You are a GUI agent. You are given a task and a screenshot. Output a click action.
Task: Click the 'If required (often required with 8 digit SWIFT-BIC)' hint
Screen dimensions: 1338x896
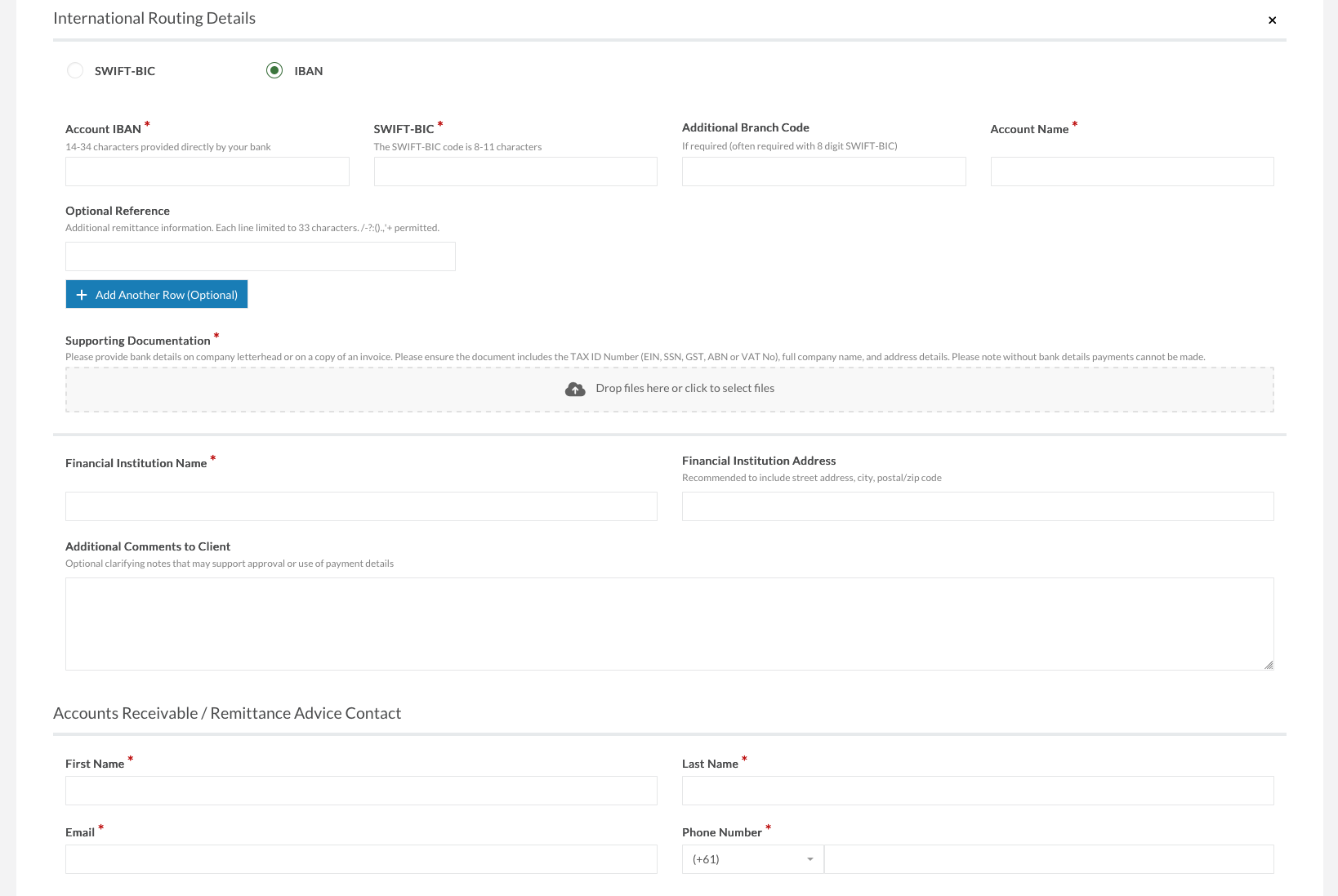(x=790, y=146)
